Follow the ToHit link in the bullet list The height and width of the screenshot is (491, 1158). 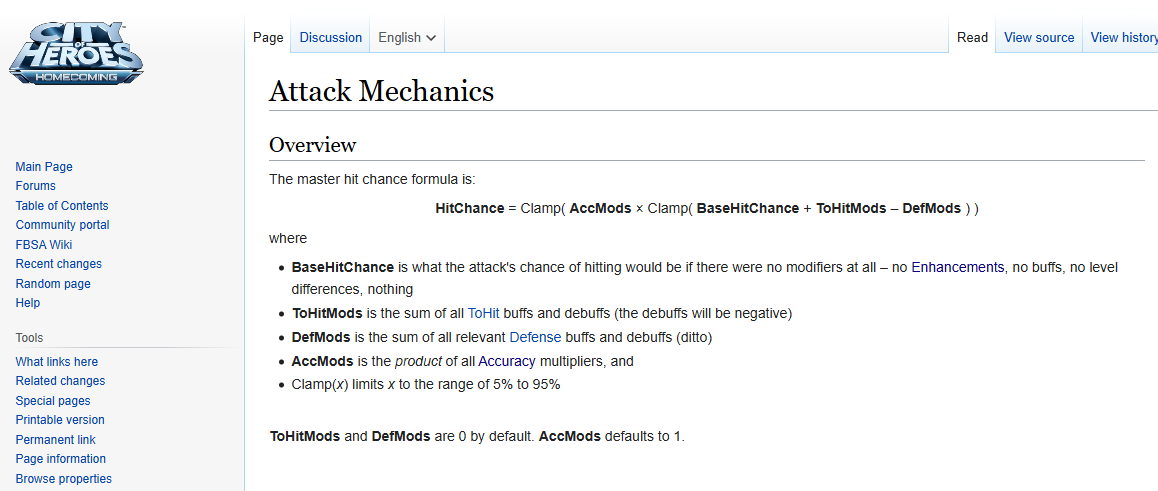(x=483, y=313)
